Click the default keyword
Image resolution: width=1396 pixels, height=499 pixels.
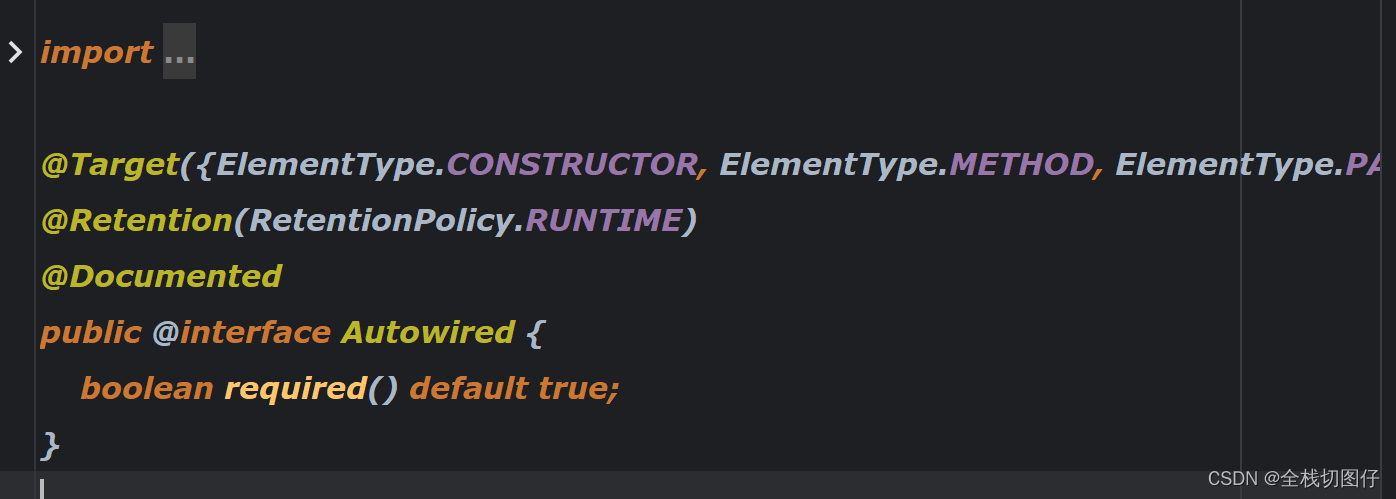pos(469,388)
